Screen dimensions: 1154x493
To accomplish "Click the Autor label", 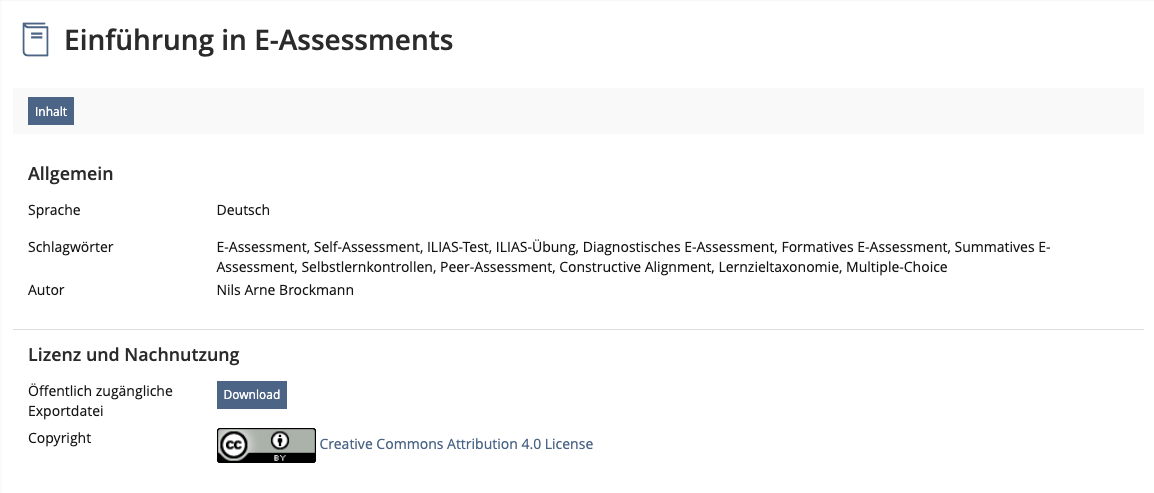I will (46, 290).
